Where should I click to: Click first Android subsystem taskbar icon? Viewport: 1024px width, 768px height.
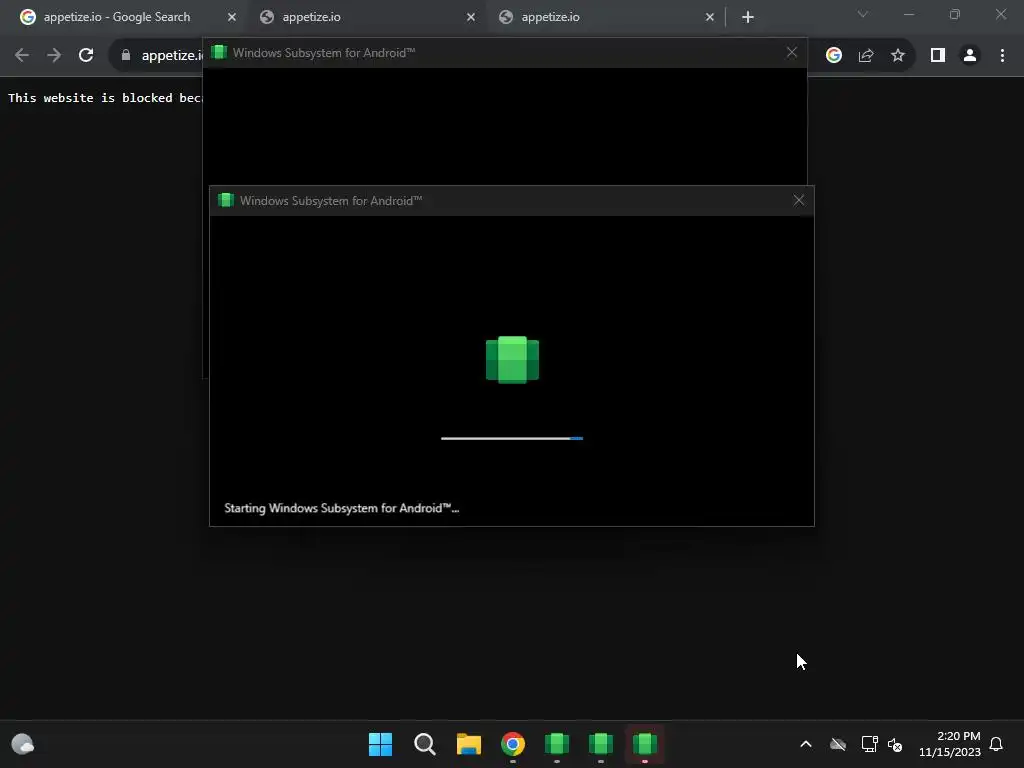coord(557,744)
